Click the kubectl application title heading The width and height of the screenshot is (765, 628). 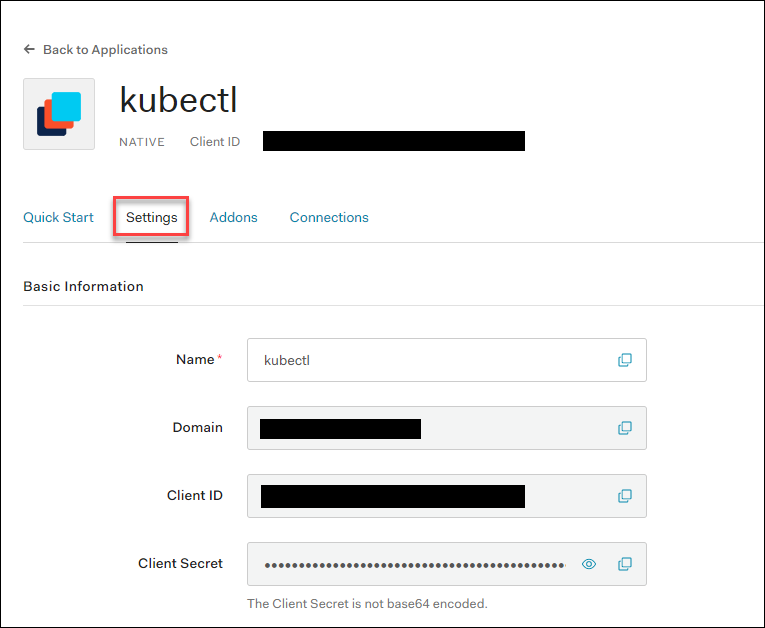click(x=178, y=100)
